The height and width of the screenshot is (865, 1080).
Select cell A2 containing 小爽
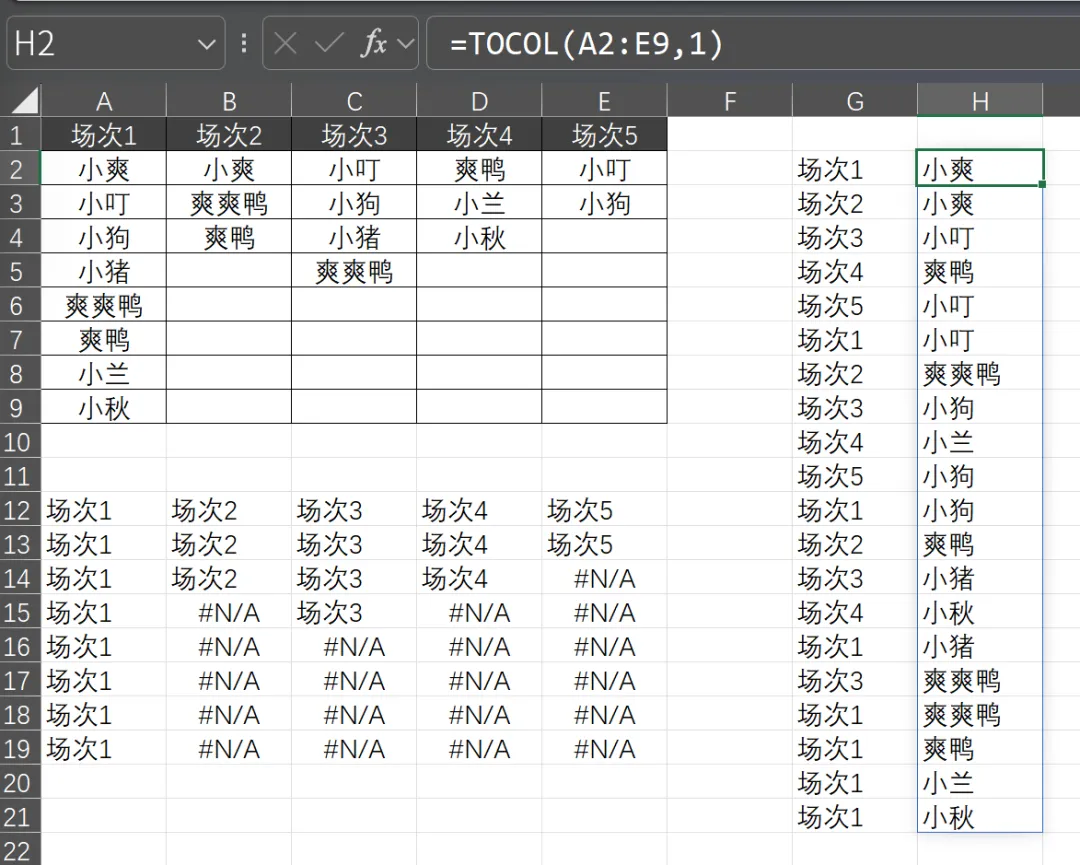coord(104,169)
